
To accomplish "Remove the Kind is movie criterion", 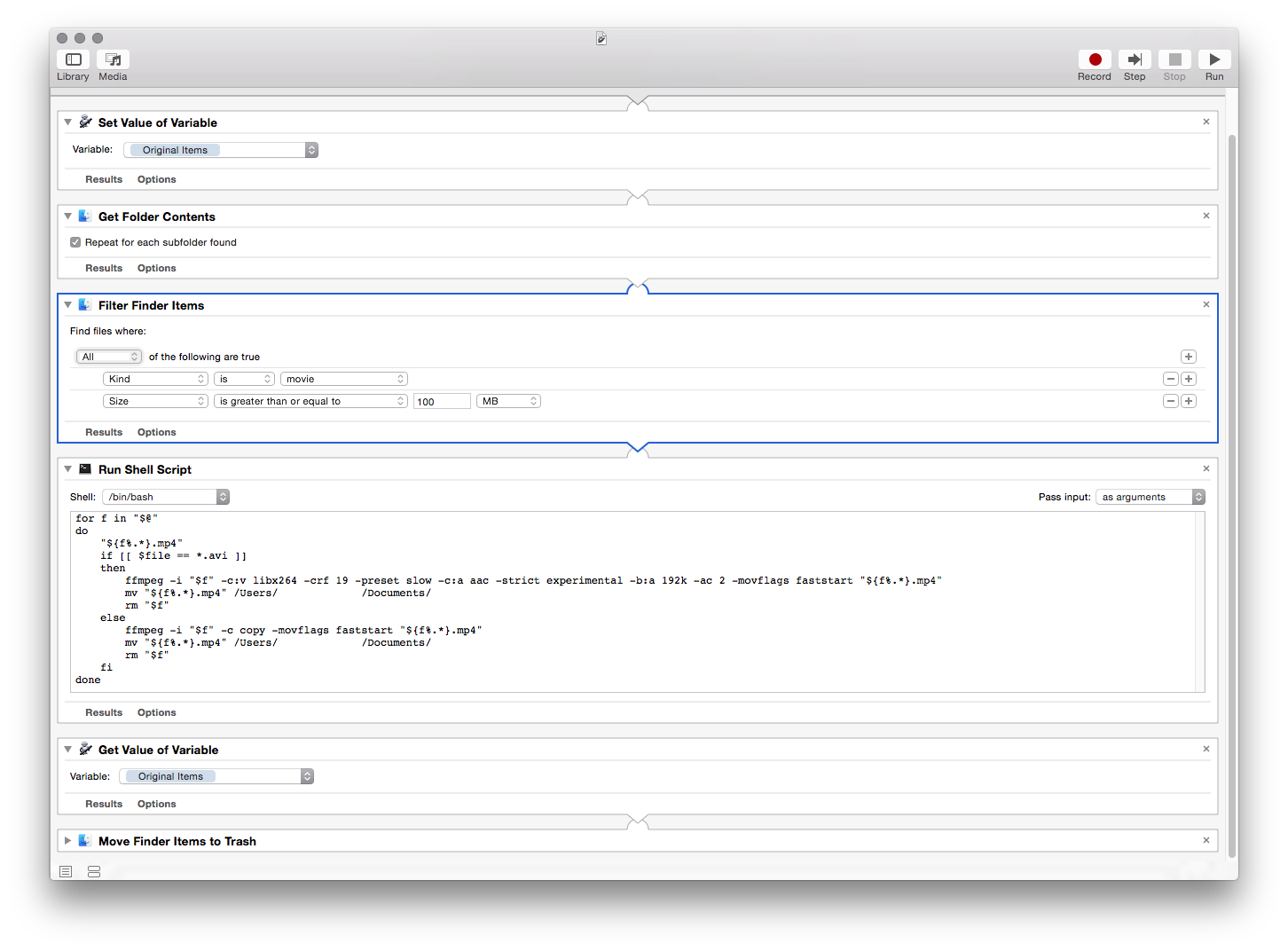I will pos(1171,379).
